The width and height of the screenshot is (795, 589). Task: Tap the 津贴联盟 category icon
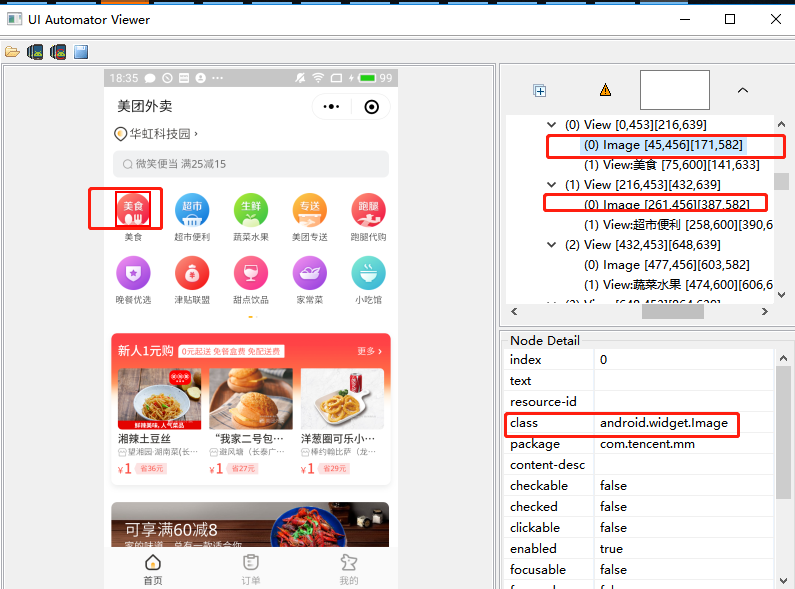coord(192,273)
